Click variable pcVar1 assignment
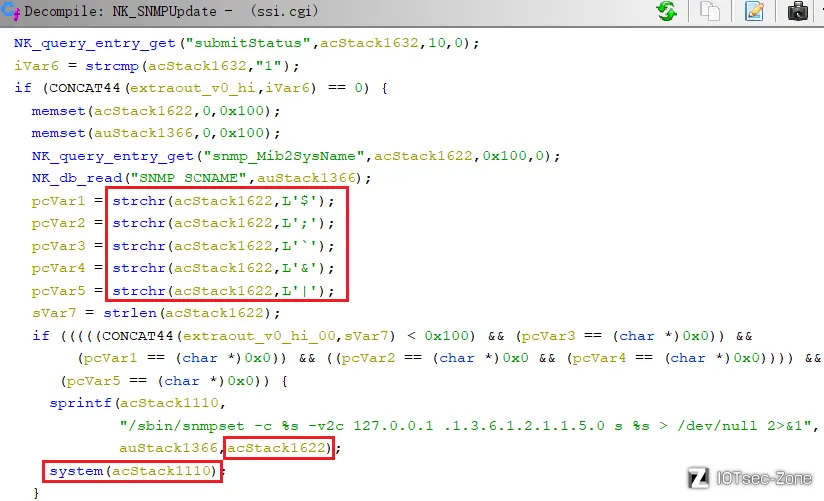Image resolution: width=824 pixels, height=501 pixels. click(58, 201)
